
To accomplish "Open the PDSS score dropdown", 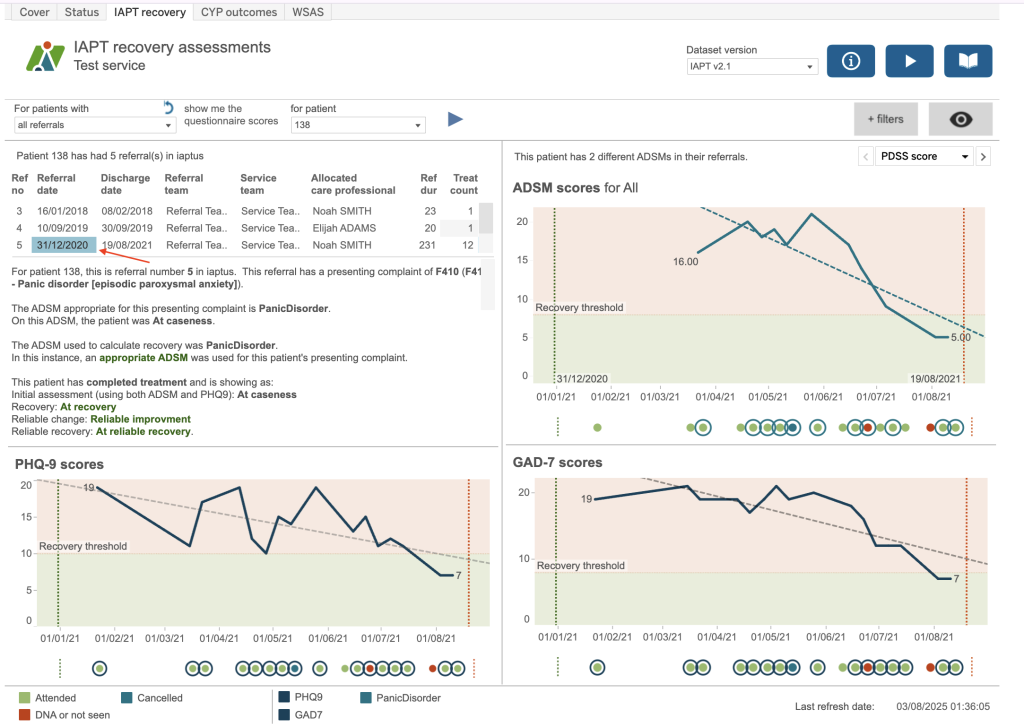I will pyautogui.click(x=923, y=157).
